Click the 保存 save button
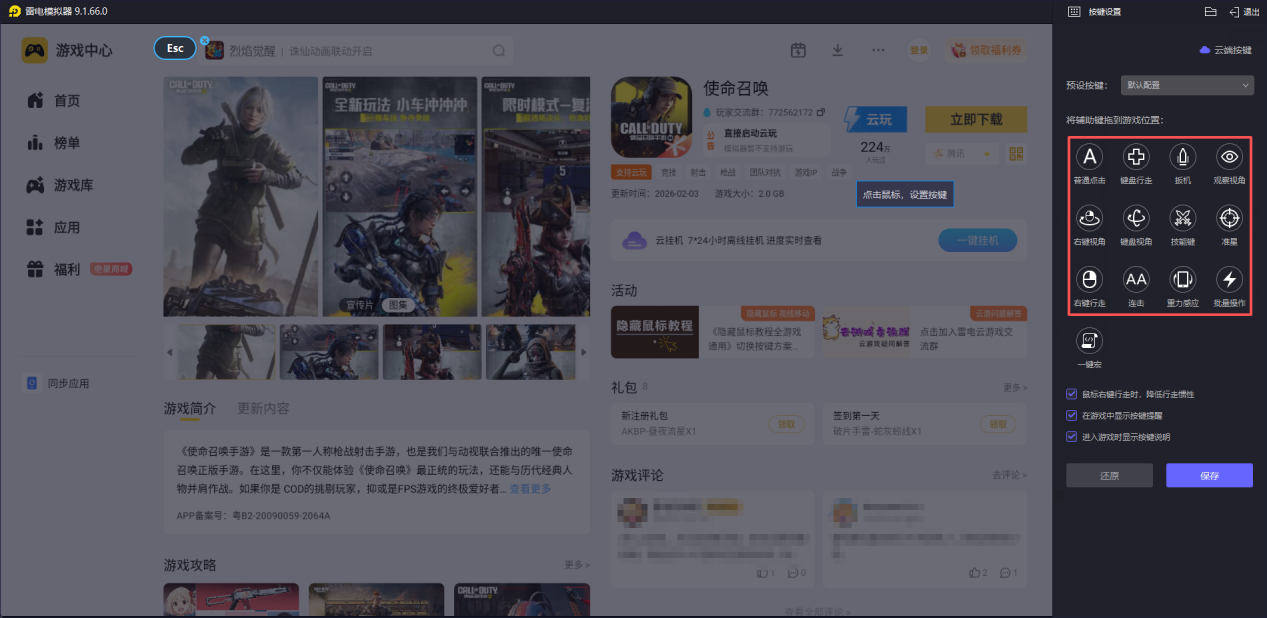The width and height of the screenshot is (1267, 618). point(1209,475)
